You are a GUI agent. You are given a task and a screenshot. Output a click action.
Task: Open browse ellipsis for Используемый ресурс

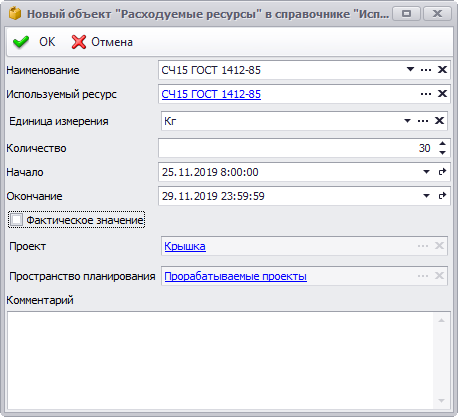coord(426,94)
